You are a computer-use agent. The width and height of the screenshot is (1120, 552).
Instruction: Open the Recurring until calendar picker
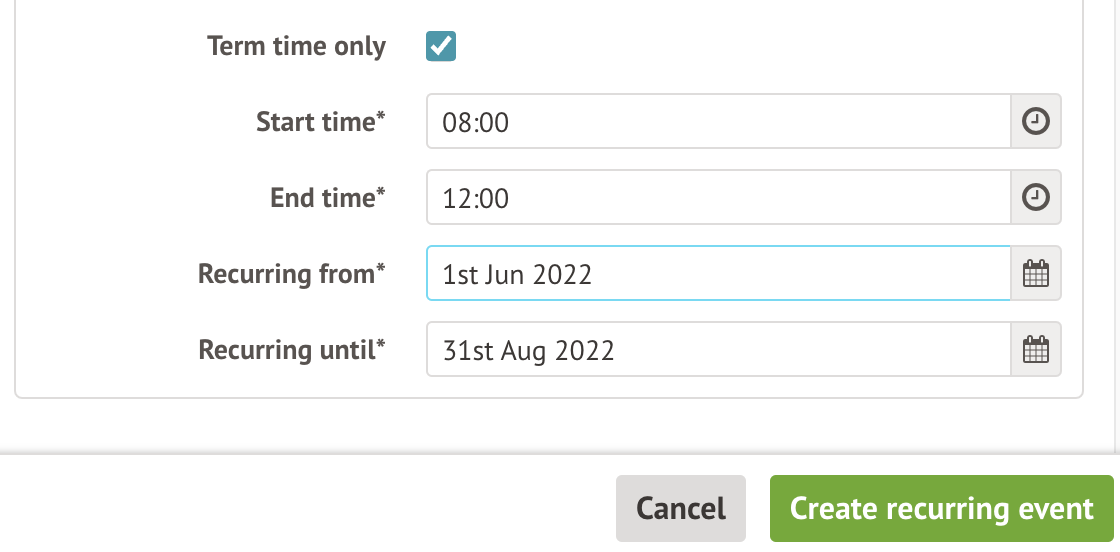pyautogui.click(x=1036, y=350)
